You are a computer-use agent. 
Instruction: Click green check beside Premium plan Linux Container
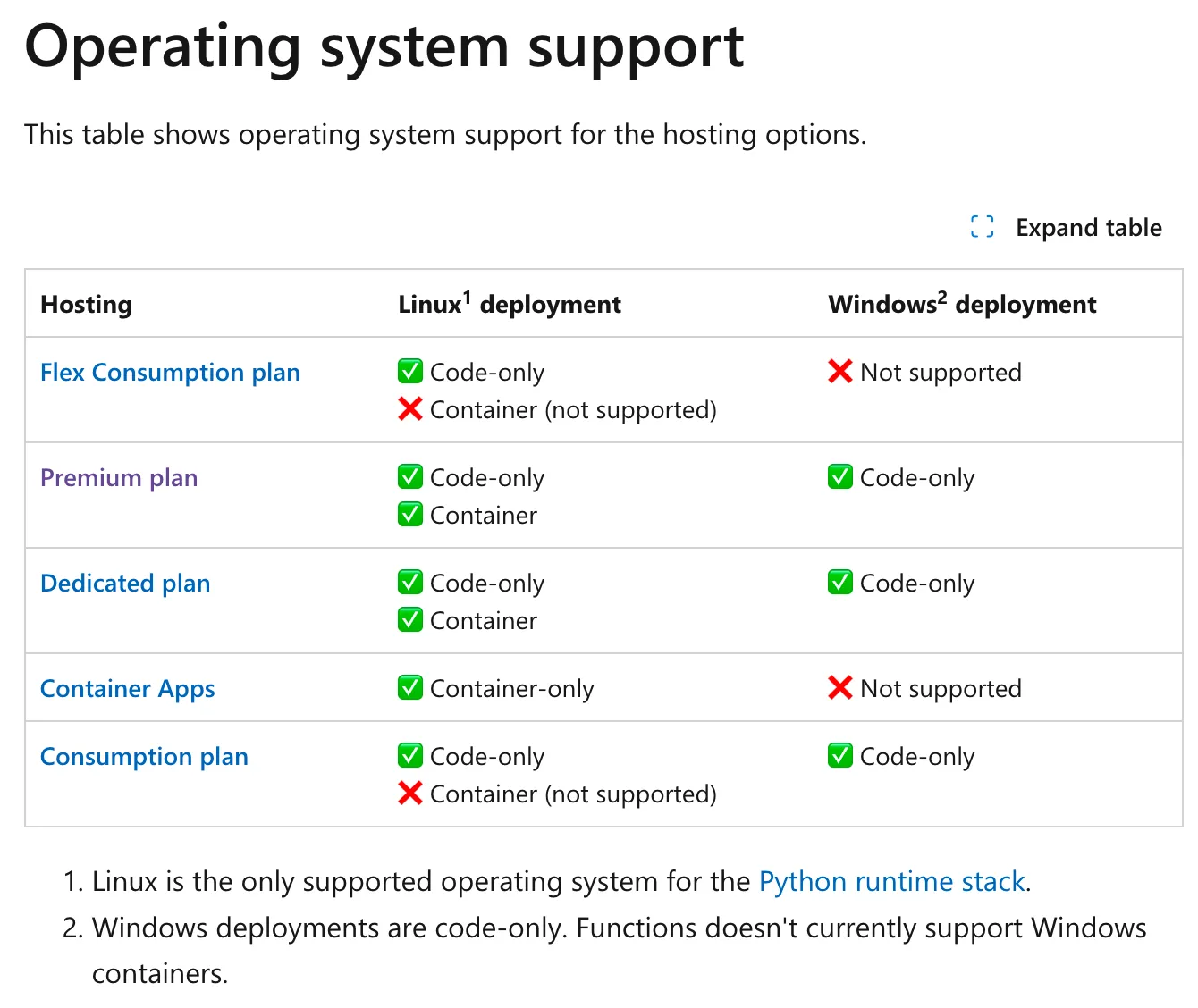(x=410, y=515)
